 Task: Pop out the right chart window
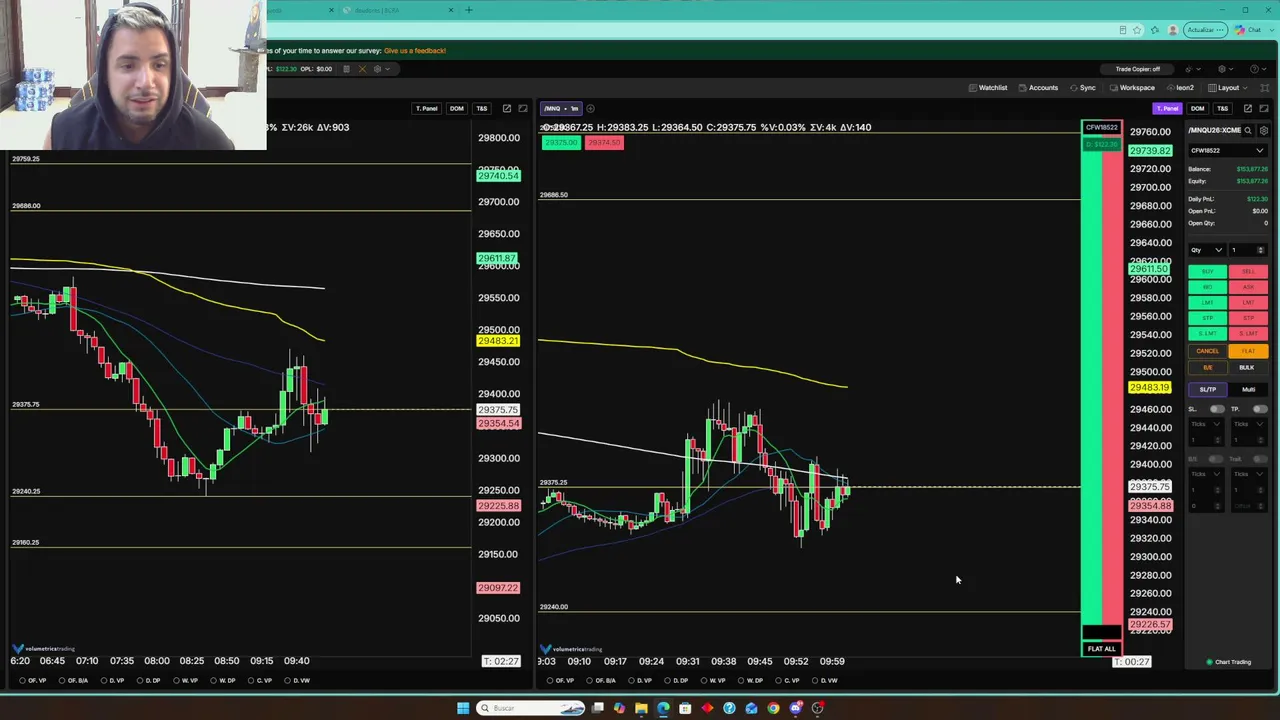coord(1247,108)
